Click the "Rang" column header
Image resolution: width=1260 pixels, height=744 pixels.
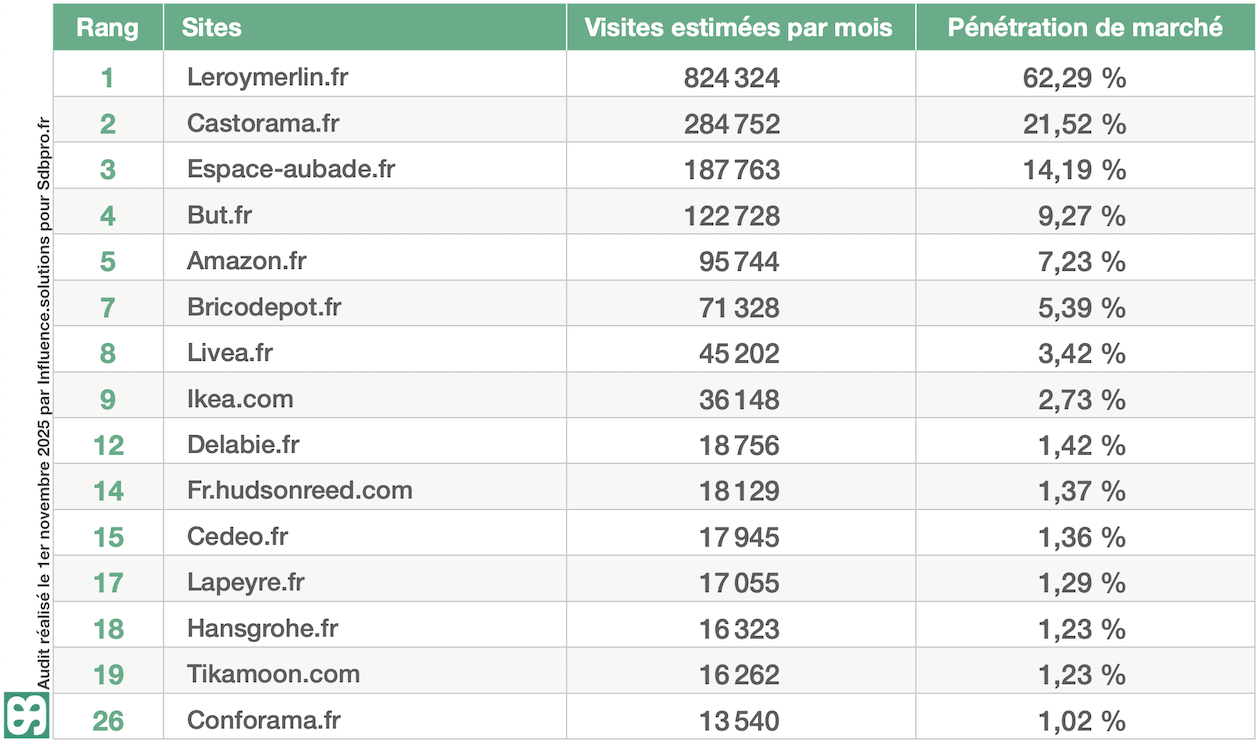tap(108, 27)
